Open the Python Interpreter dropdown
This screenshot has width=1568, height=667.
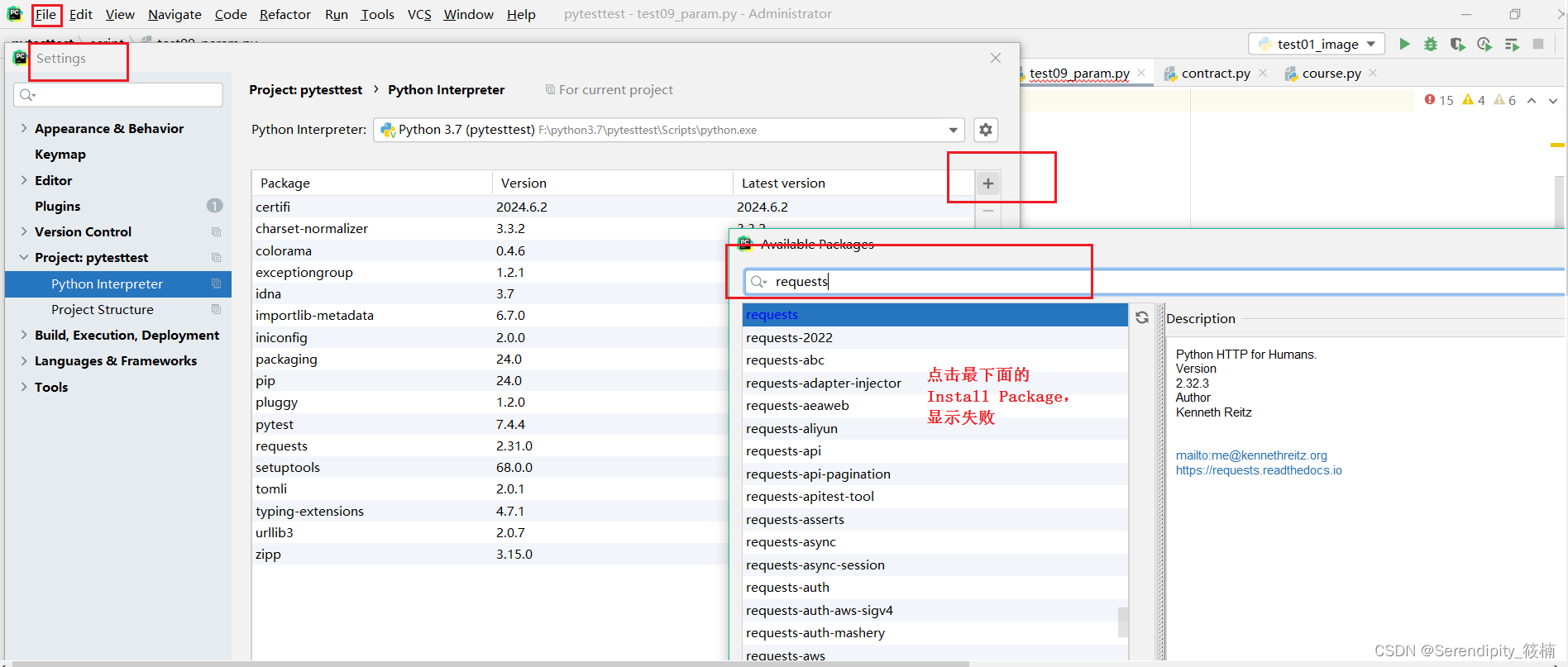coord(954,130)
